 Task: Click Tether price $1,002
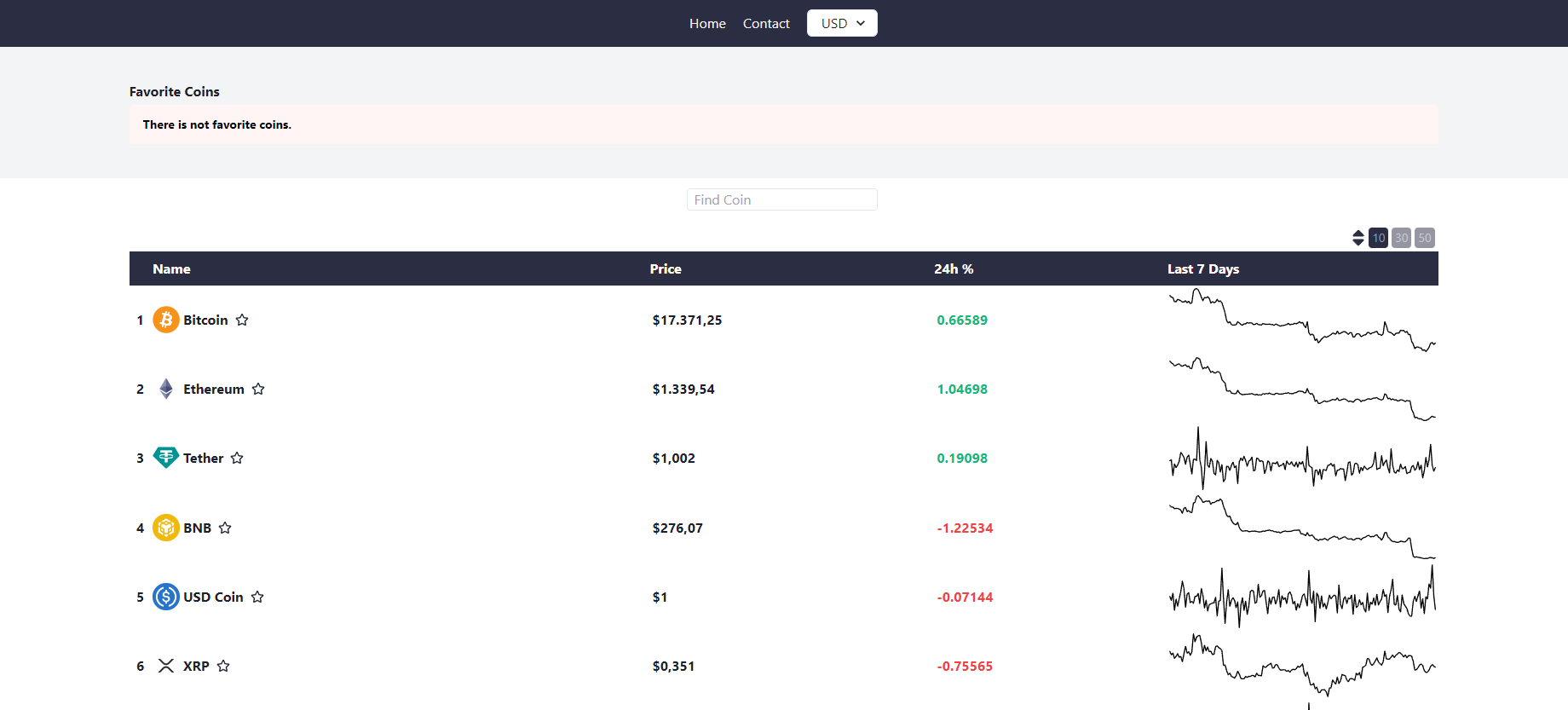tap(674, 458)
